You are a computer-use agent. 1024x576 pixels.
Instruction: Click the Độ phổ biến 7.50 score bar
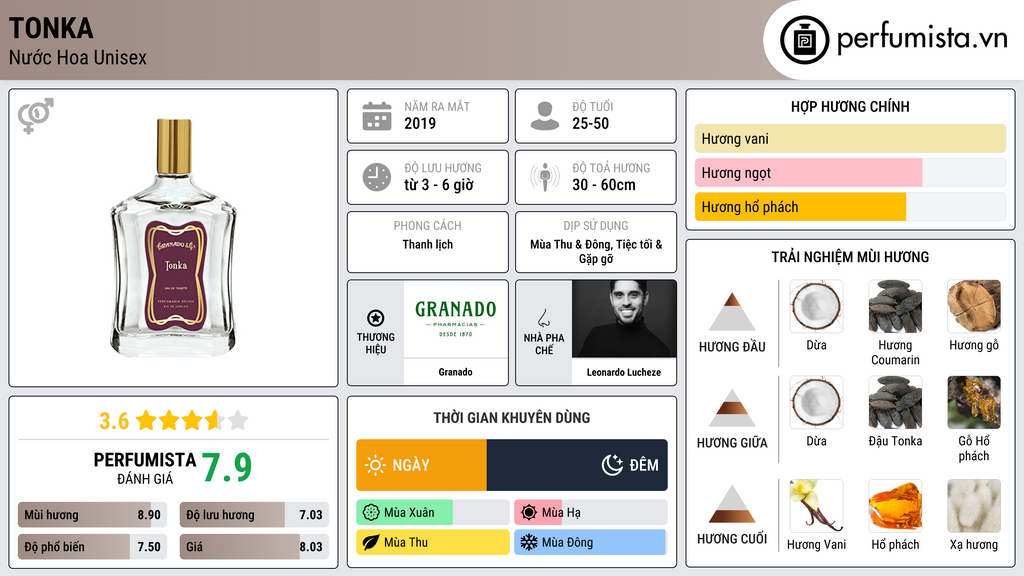coord(93,547)
